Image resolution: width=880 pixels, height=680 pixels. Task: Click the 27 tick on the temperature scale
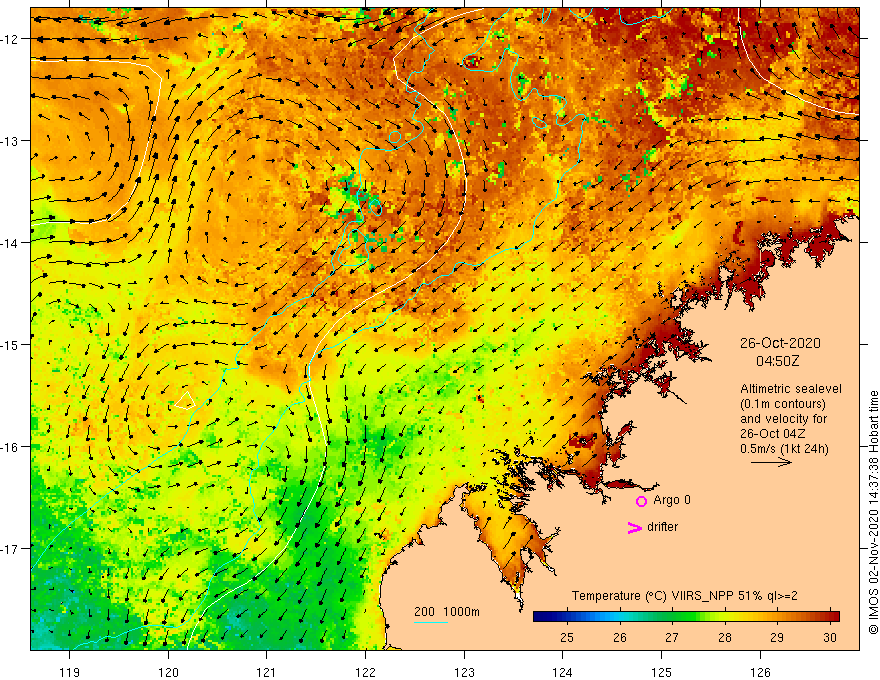point(672,637)
